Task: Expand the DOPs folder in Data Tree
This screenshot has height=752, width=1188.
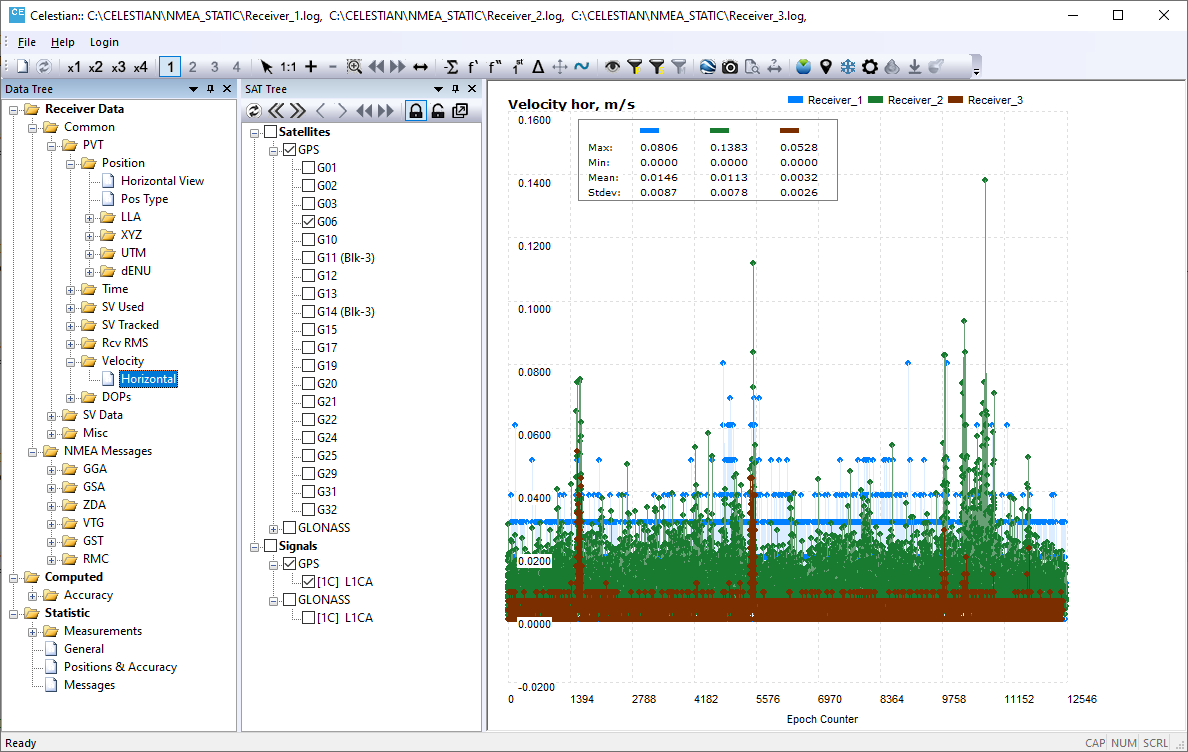Action: point(72,397)
